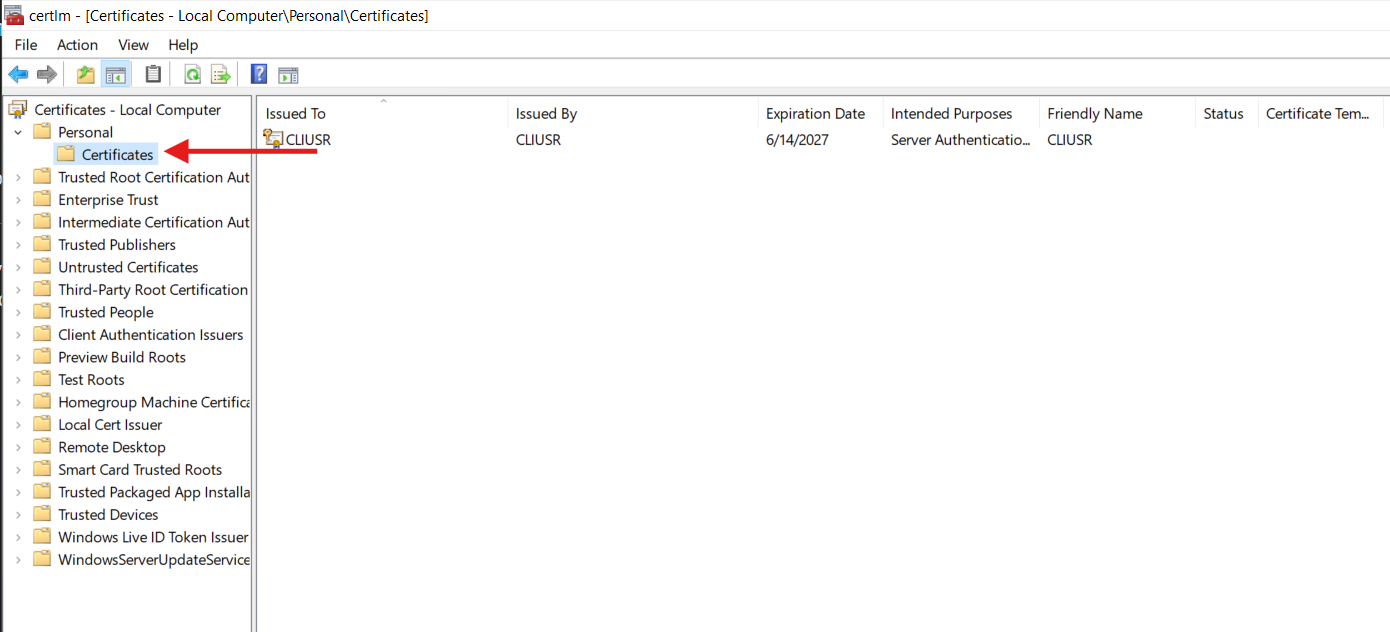Select Smart Card Trusted Roots folder

(139, 470)
